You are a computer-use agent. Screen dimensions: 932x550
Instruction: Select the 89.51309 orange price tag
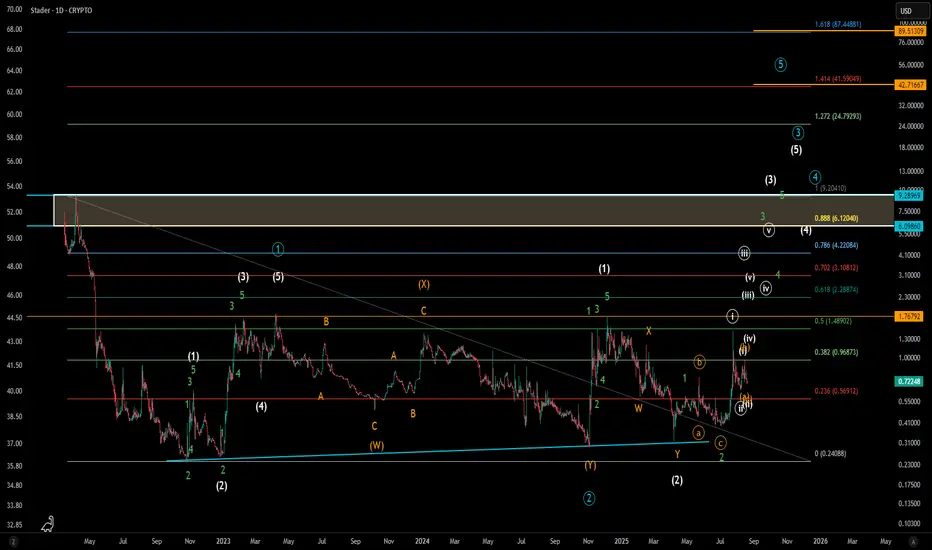tap(910, 31)
